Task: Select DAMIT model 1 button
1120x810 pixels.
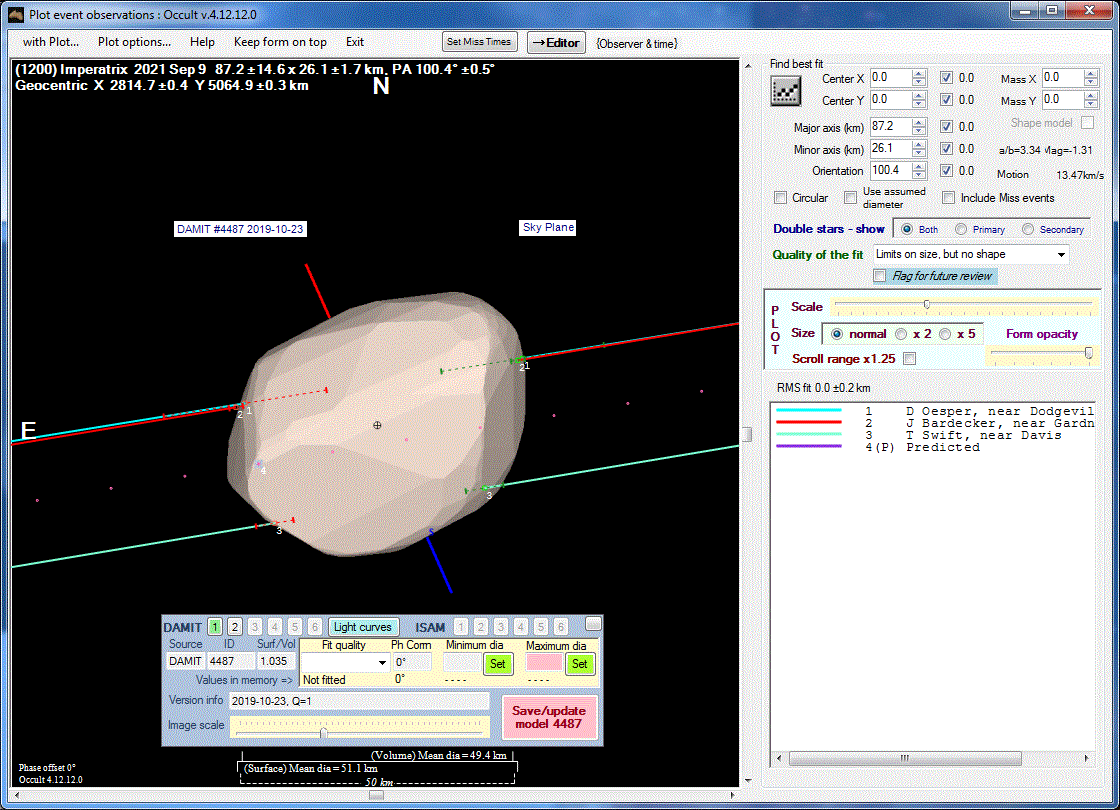Action: pyautogui.click(x=215, y=627)
